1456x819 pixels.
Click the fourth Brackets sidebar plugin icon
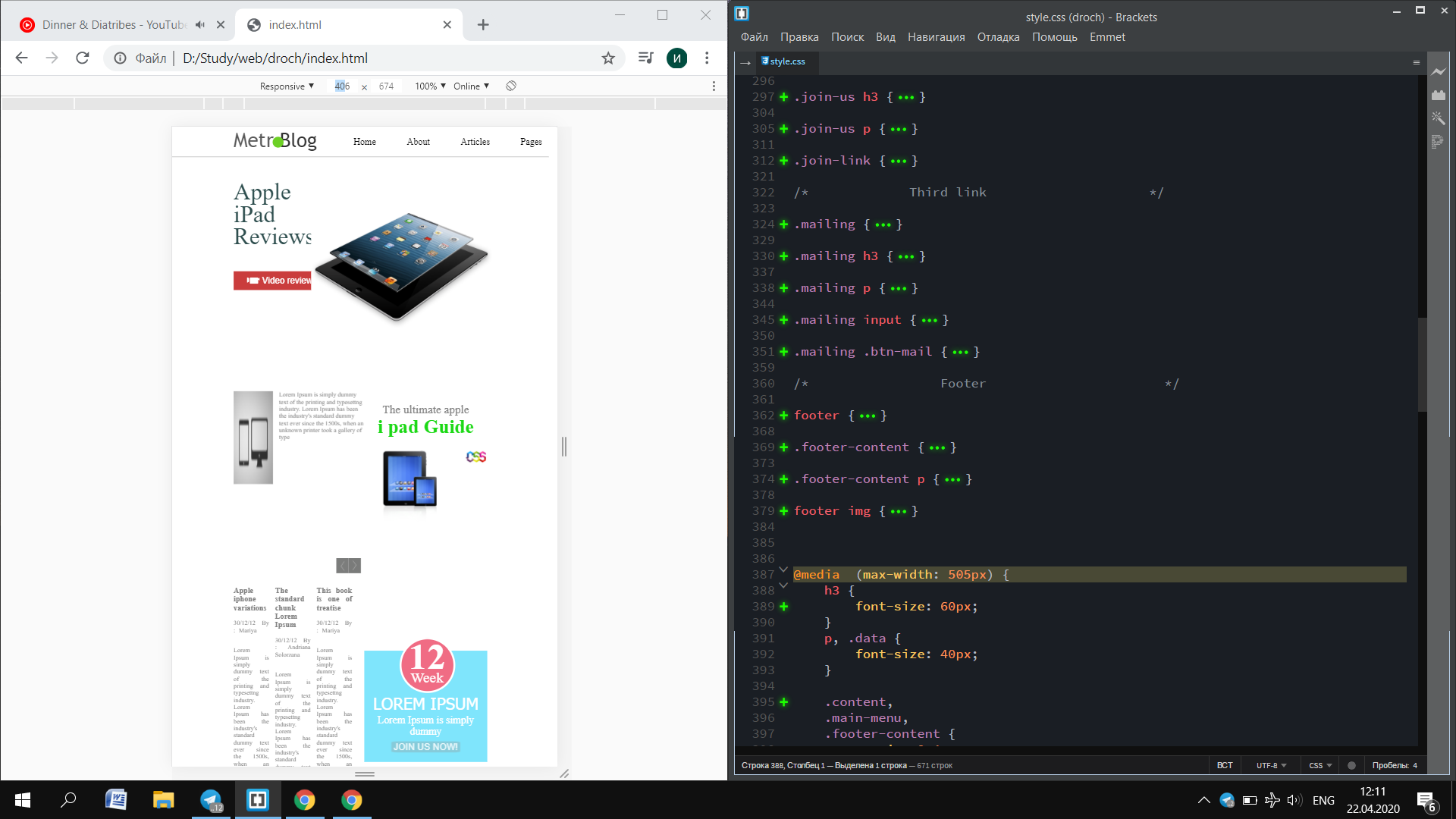(1438, 142)
